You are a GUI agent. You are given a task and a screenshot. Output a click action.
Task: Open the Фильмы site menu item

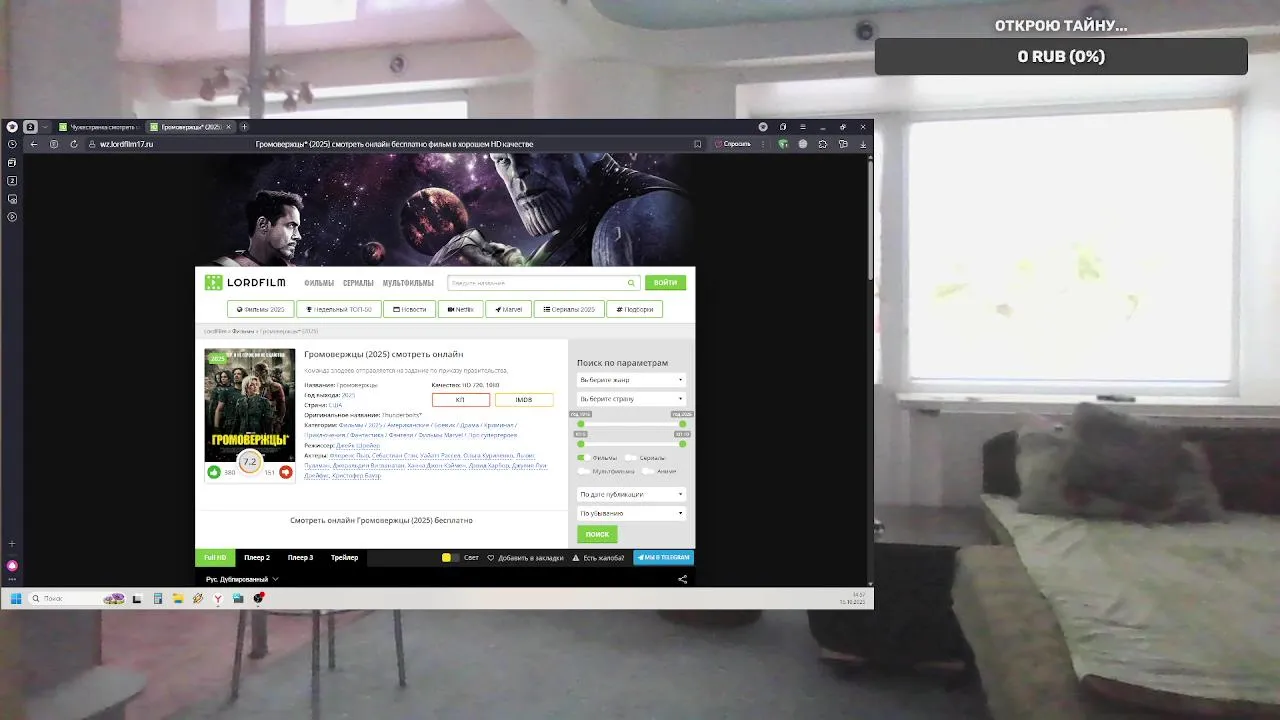[x=319, y=283]
